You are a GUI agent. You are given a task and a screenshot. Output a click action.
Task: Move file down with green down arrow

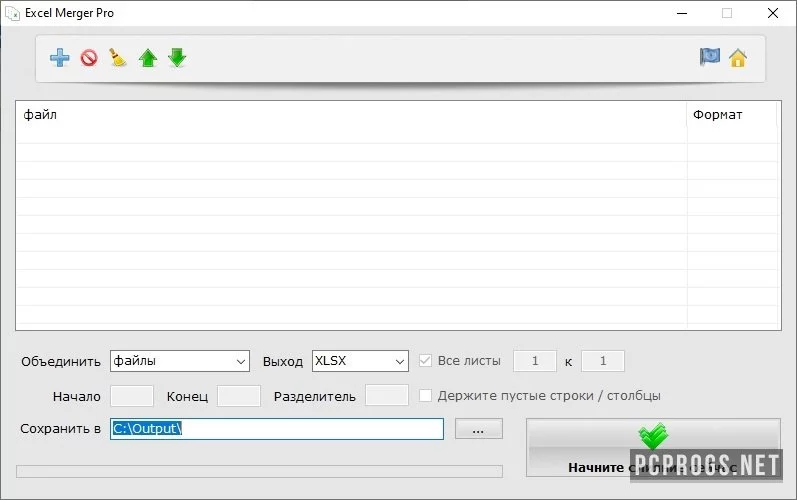point(177,58)
